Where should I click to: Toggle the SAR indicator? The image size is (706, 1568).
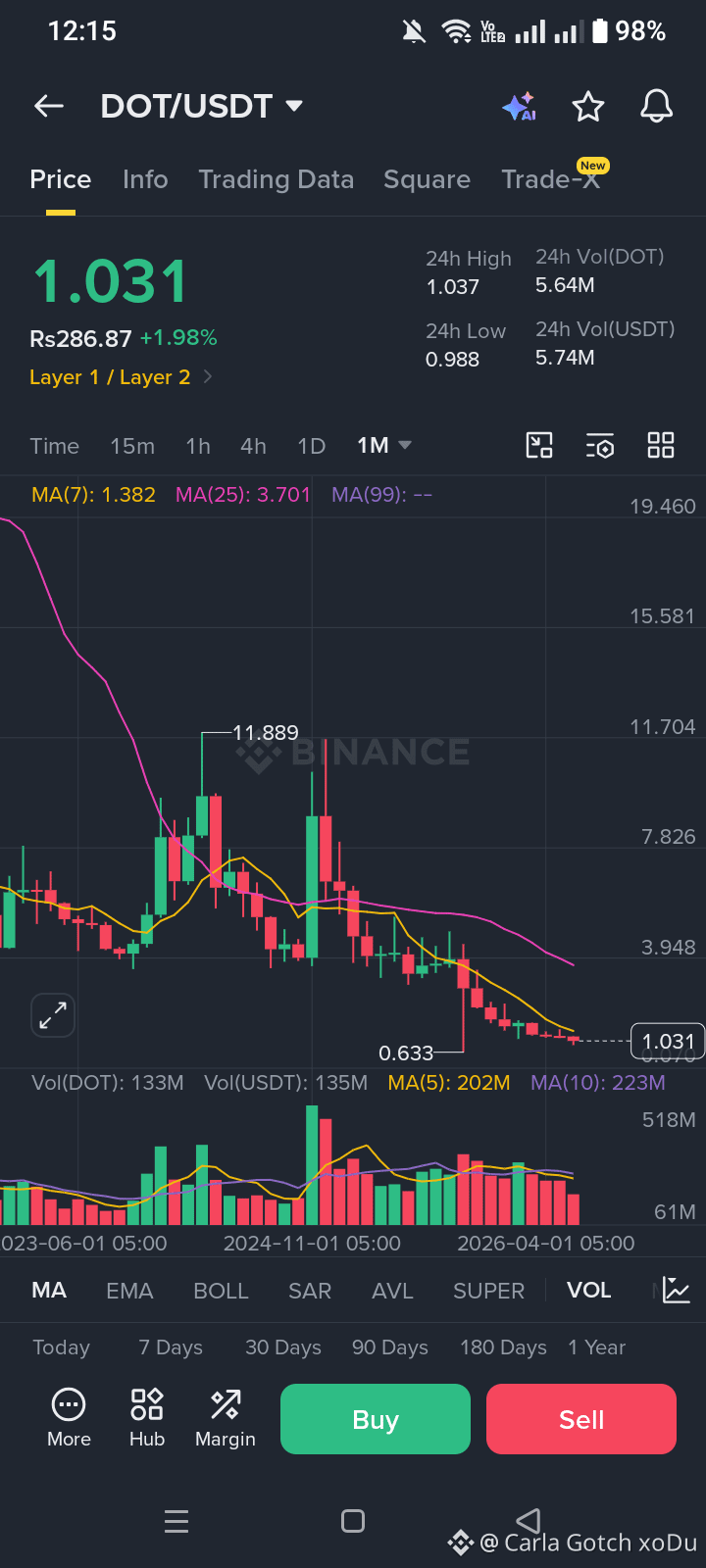(x=310, y=1291)
